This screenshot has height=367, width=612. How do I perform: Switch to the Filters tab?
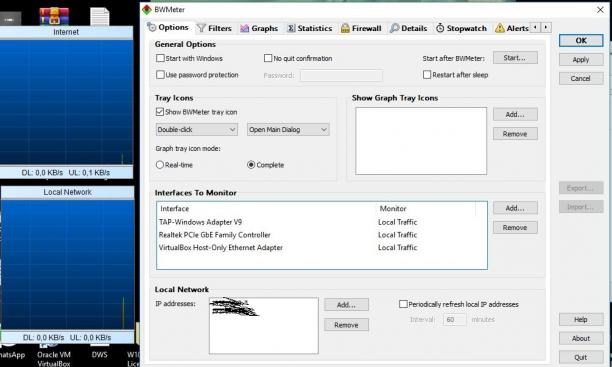(214, 28)
